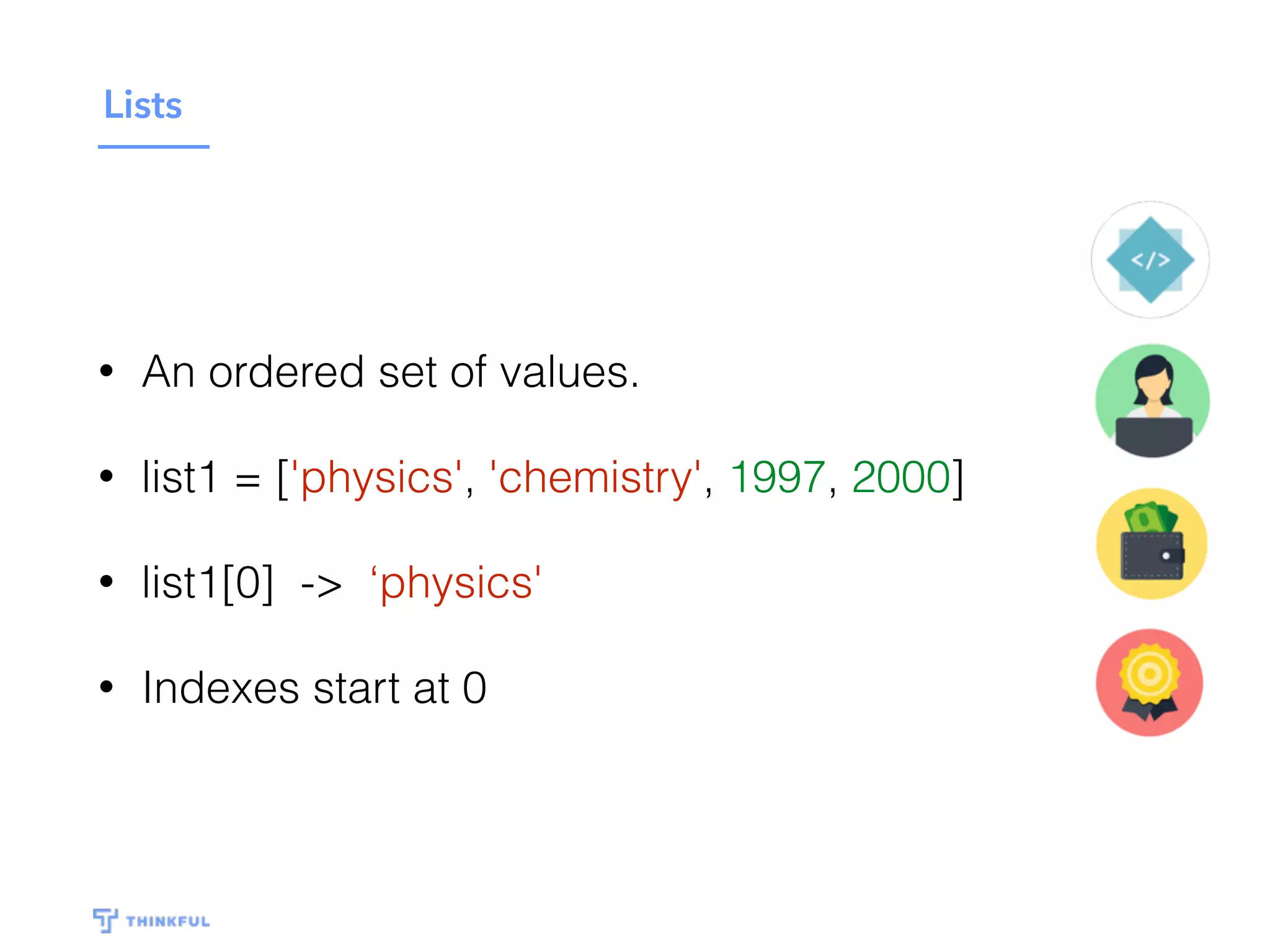Click the Lists slide title
The width and height of the screenshot is (1270, 952).
(x=143, y=104)
